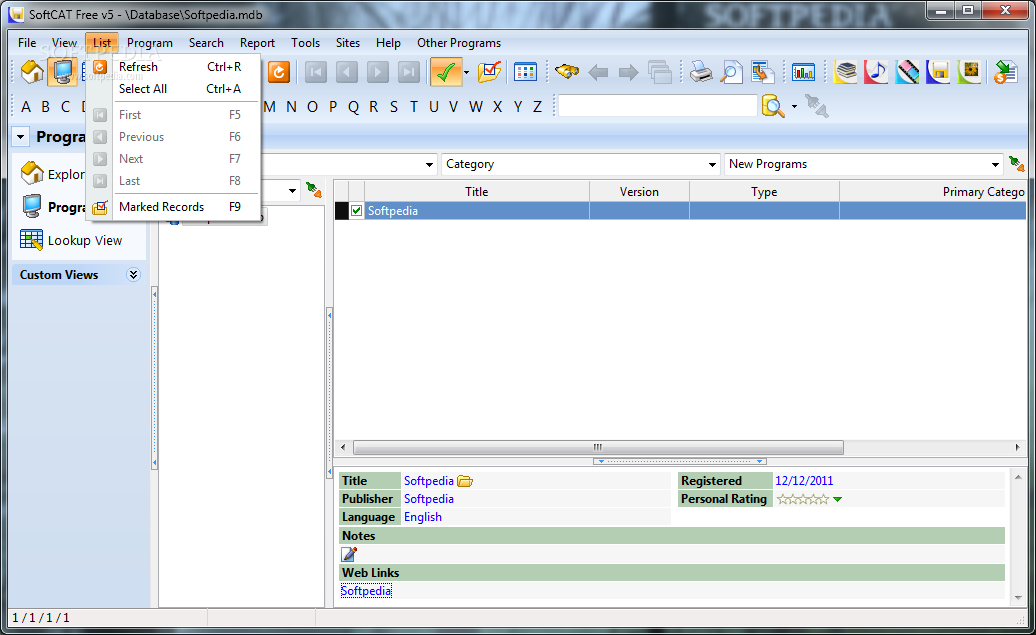Open the File menu

(27, 43)
